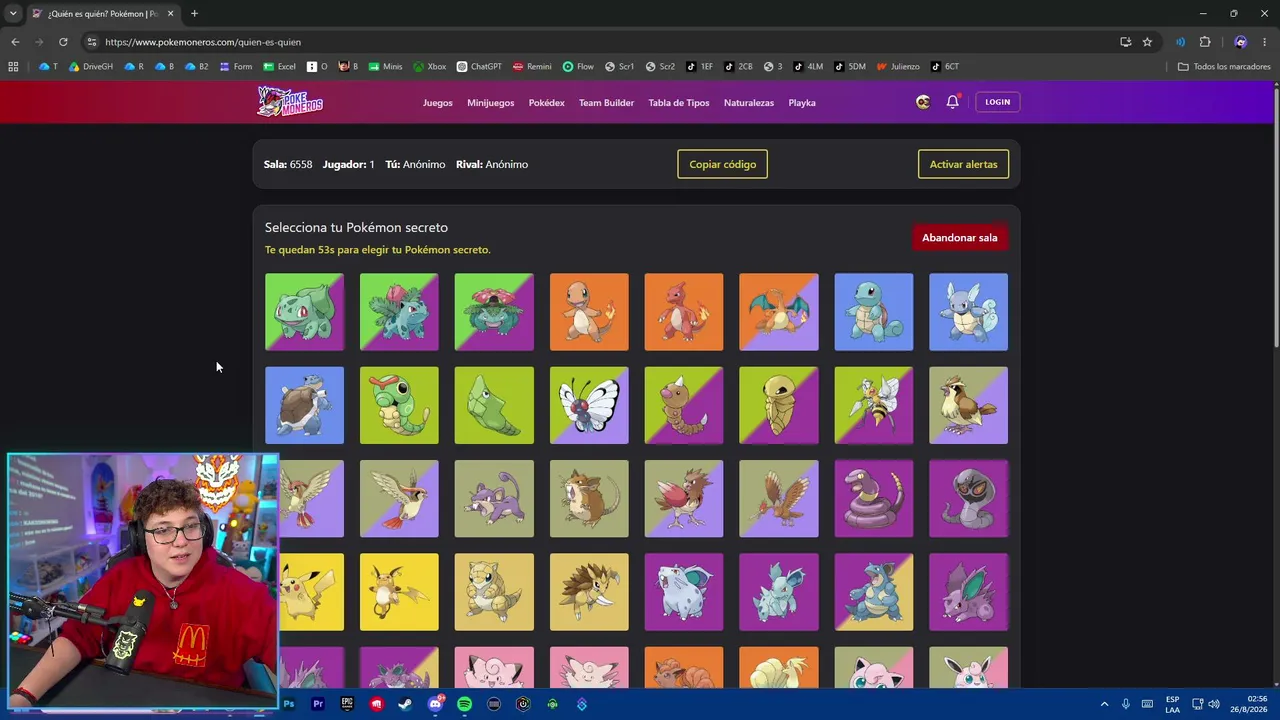Open the Chrome extensions puzzle icon

1205,42
